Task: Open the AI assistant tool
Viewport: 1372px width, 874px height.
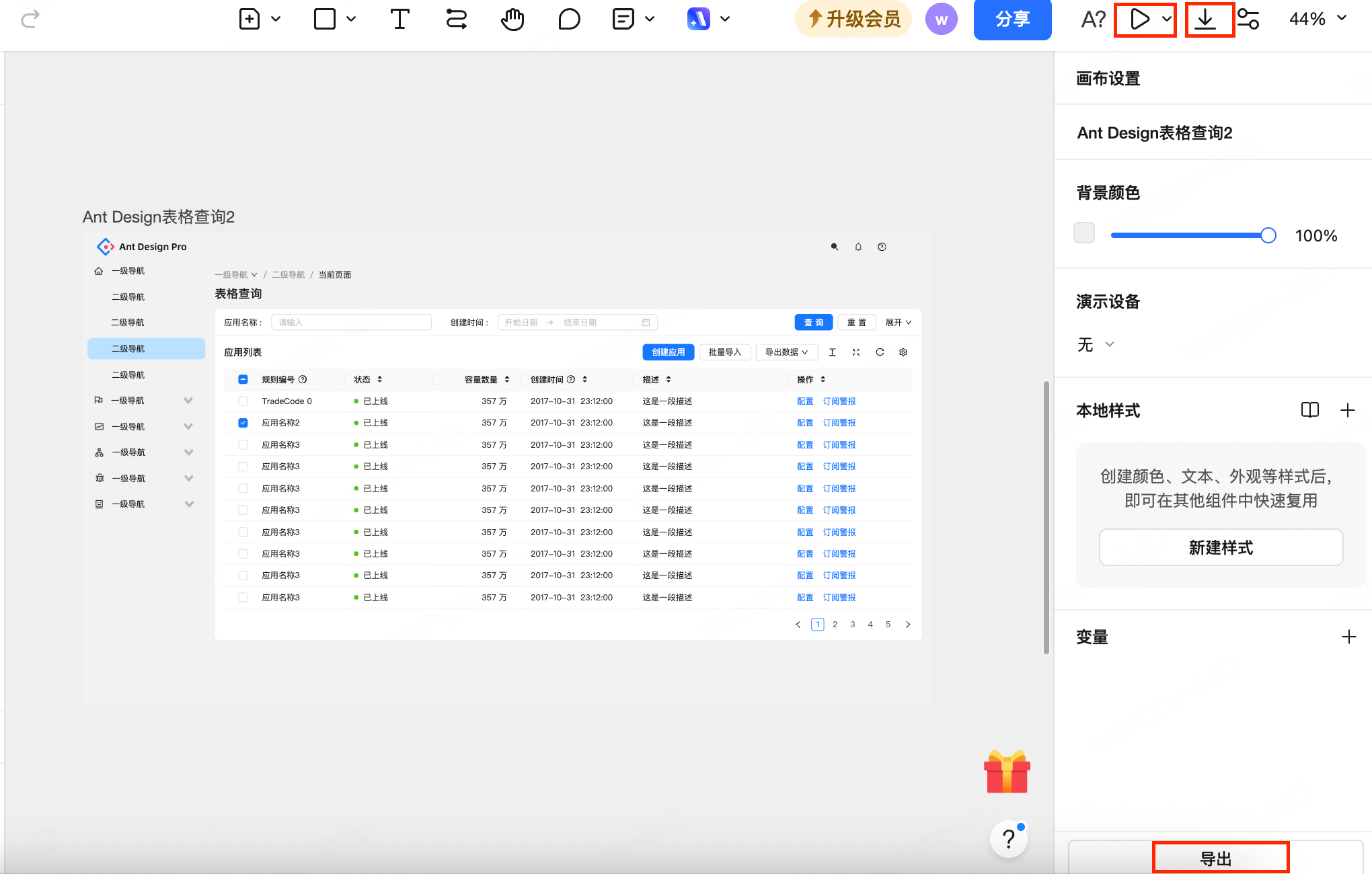Action: (x=698, y=19)
